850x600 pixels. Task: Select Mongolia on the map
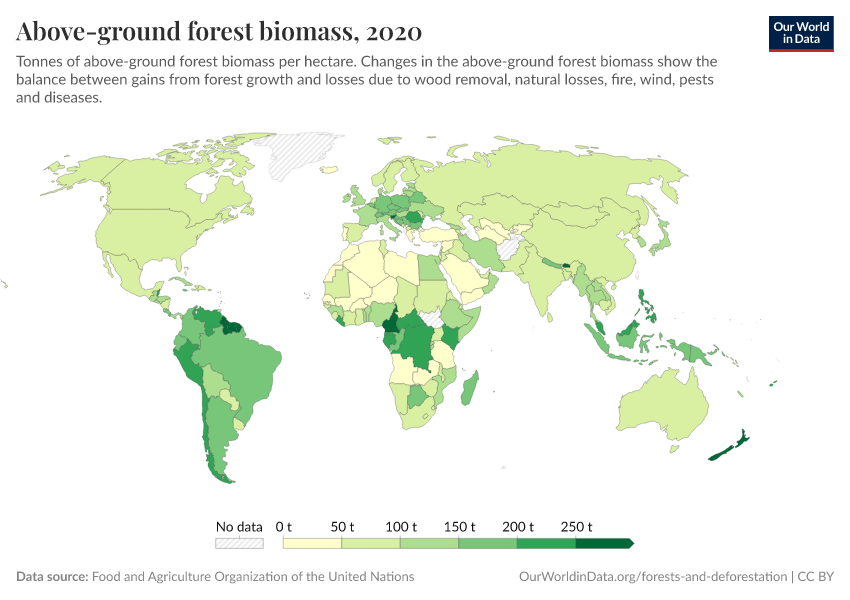(577, 214)
